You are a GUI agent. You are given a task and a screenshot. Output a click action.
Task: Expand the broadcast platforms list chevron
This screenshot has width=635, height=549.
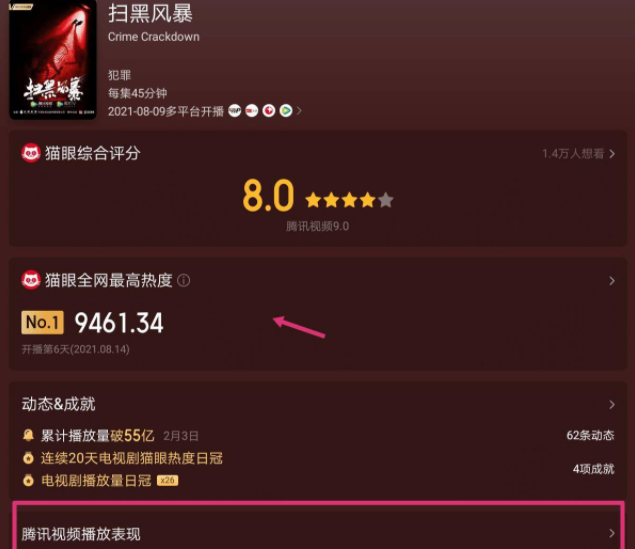pyautogui.click(x=299, y=111)
